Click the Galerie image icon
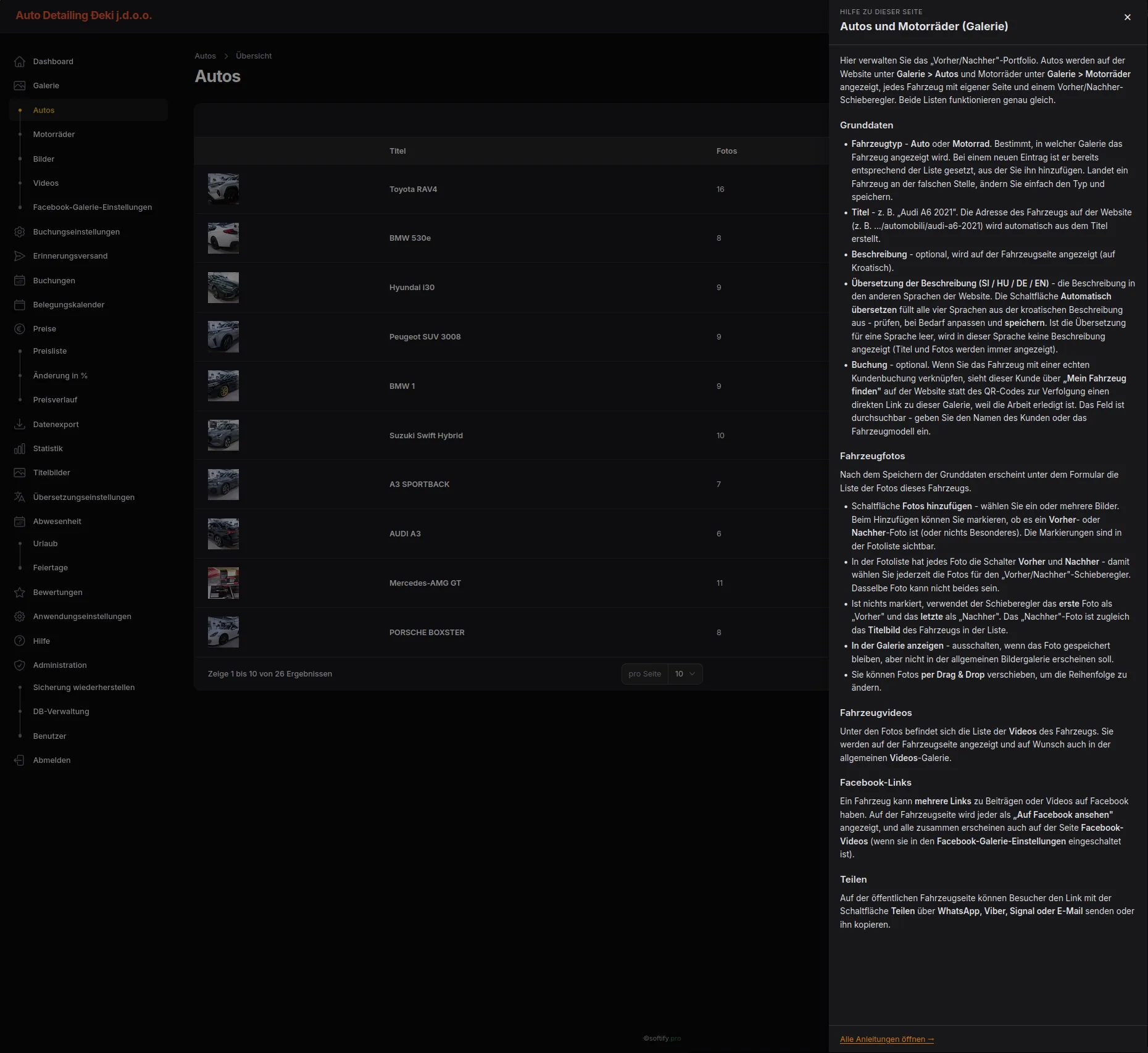 (20, 86)
